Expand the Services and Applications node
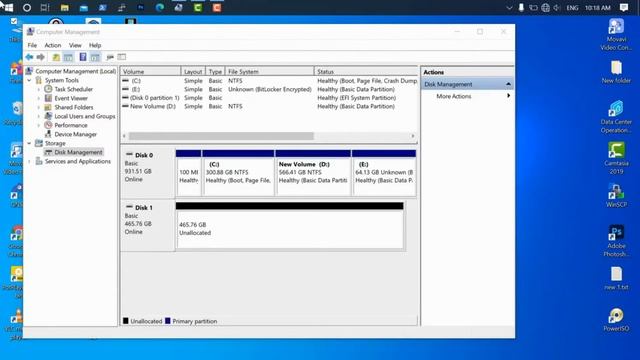640x360 pixels. point(29,161)
